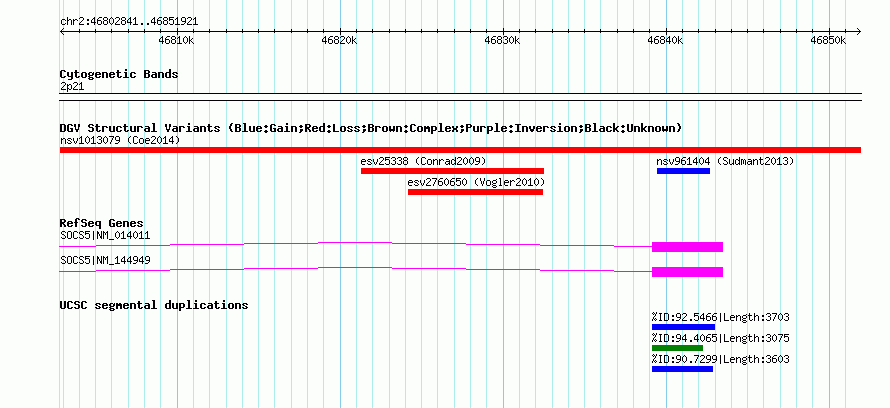
Task: Click the nsv961404 blue gain variant bar
Action: 683,171
